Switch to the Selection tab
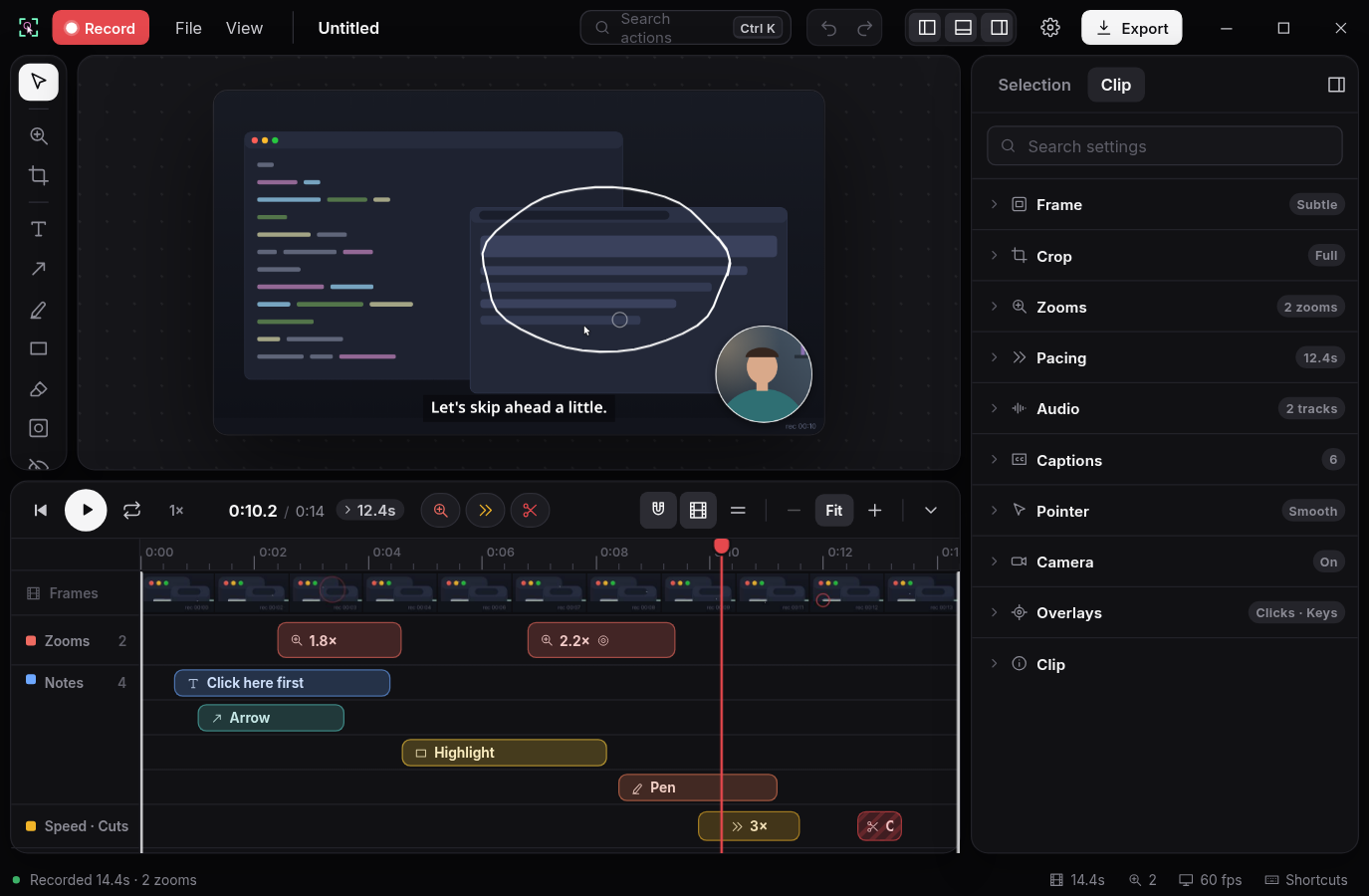1369x896 pixels. pyautogui.click(x=1034, y=85)
